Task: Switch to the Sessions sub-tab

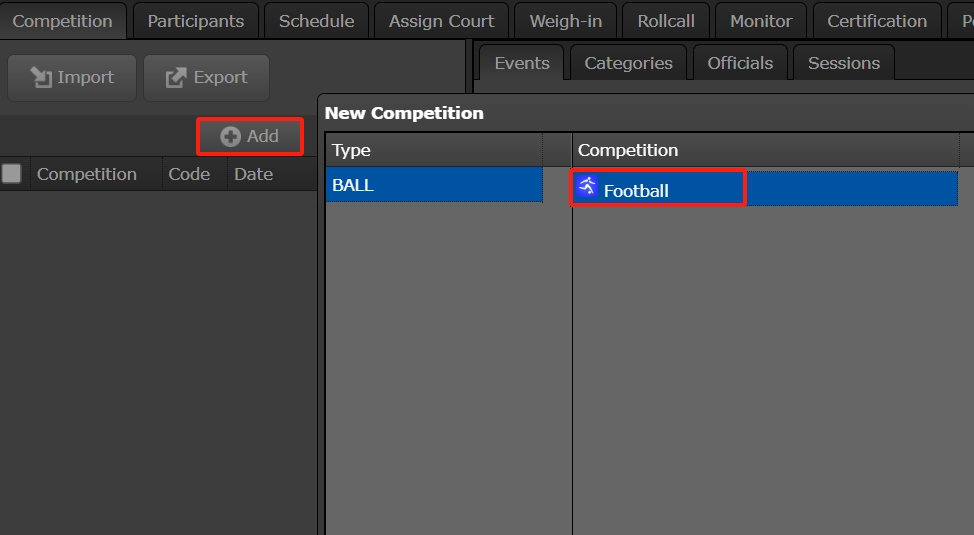Action: pos(844,63)
